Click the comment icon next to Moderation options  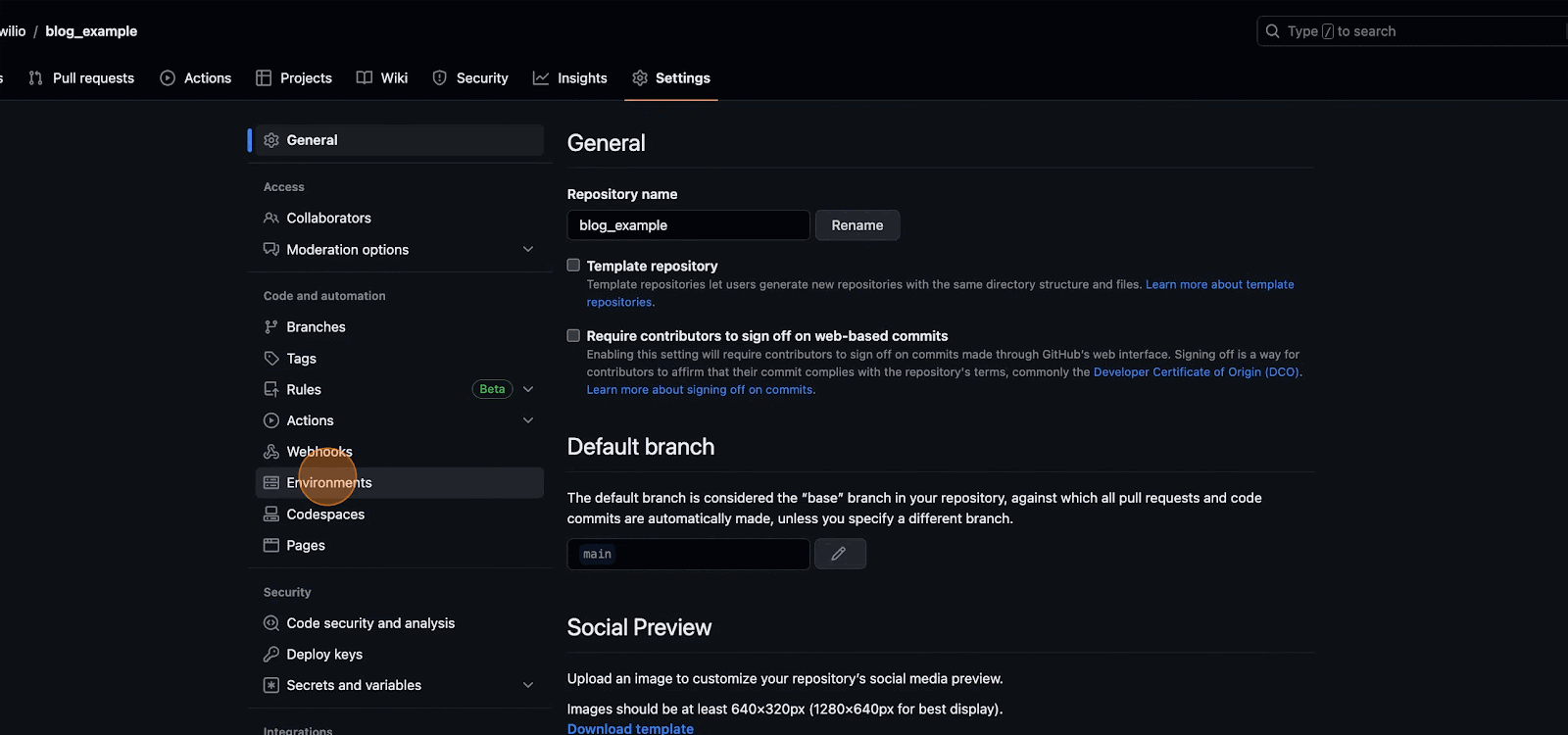pos(271,249)
